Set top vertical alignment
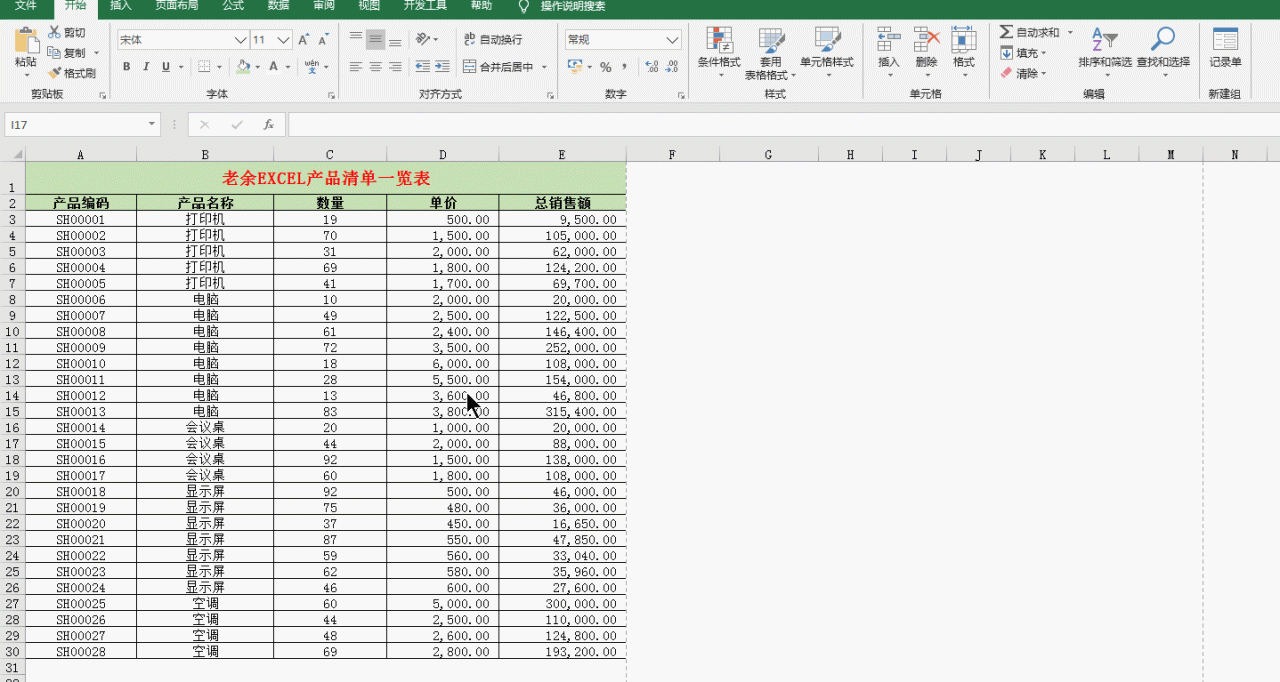 (356, 40)
